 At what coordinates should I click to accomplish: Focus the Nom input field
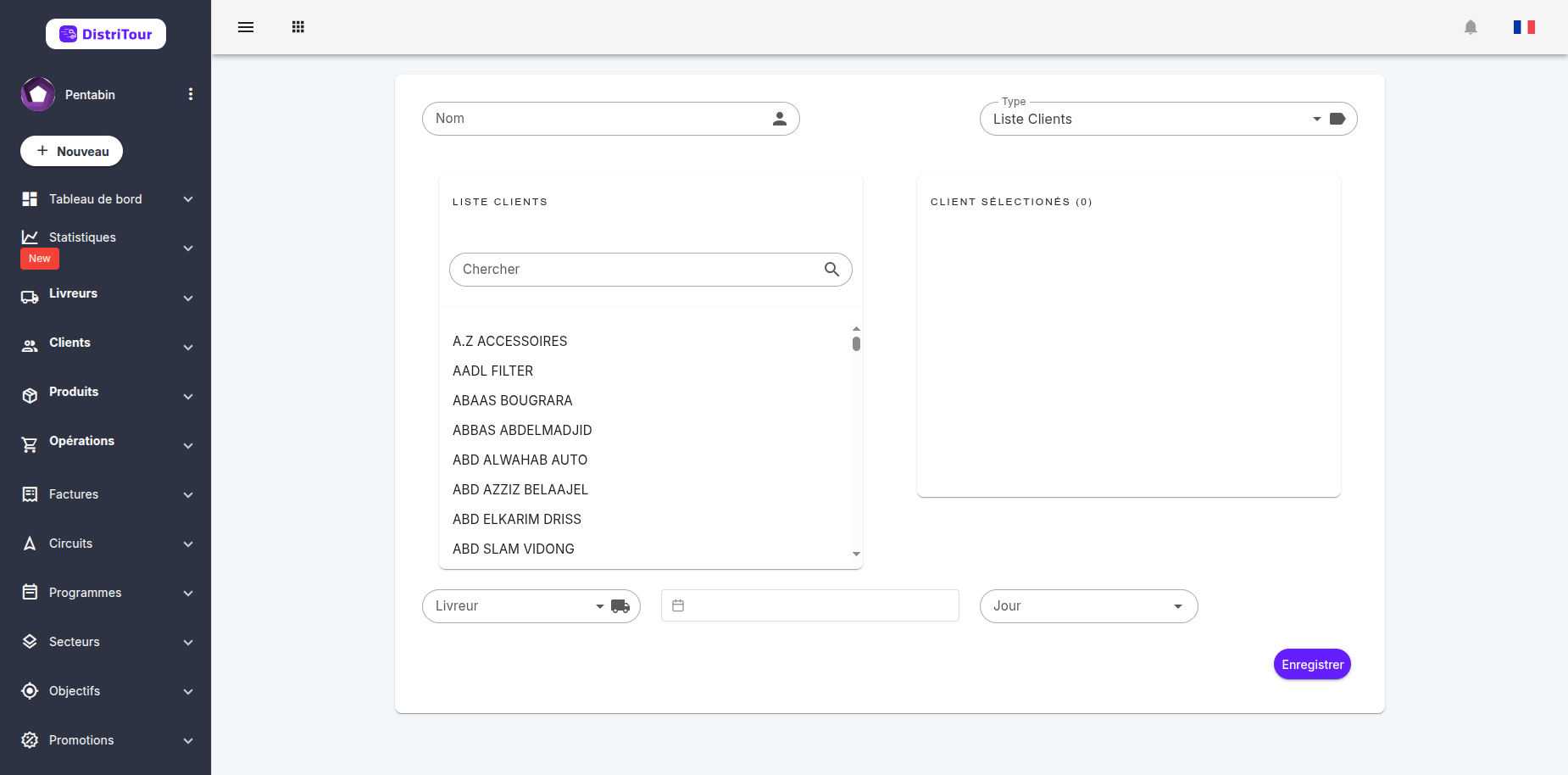[610, 119]
